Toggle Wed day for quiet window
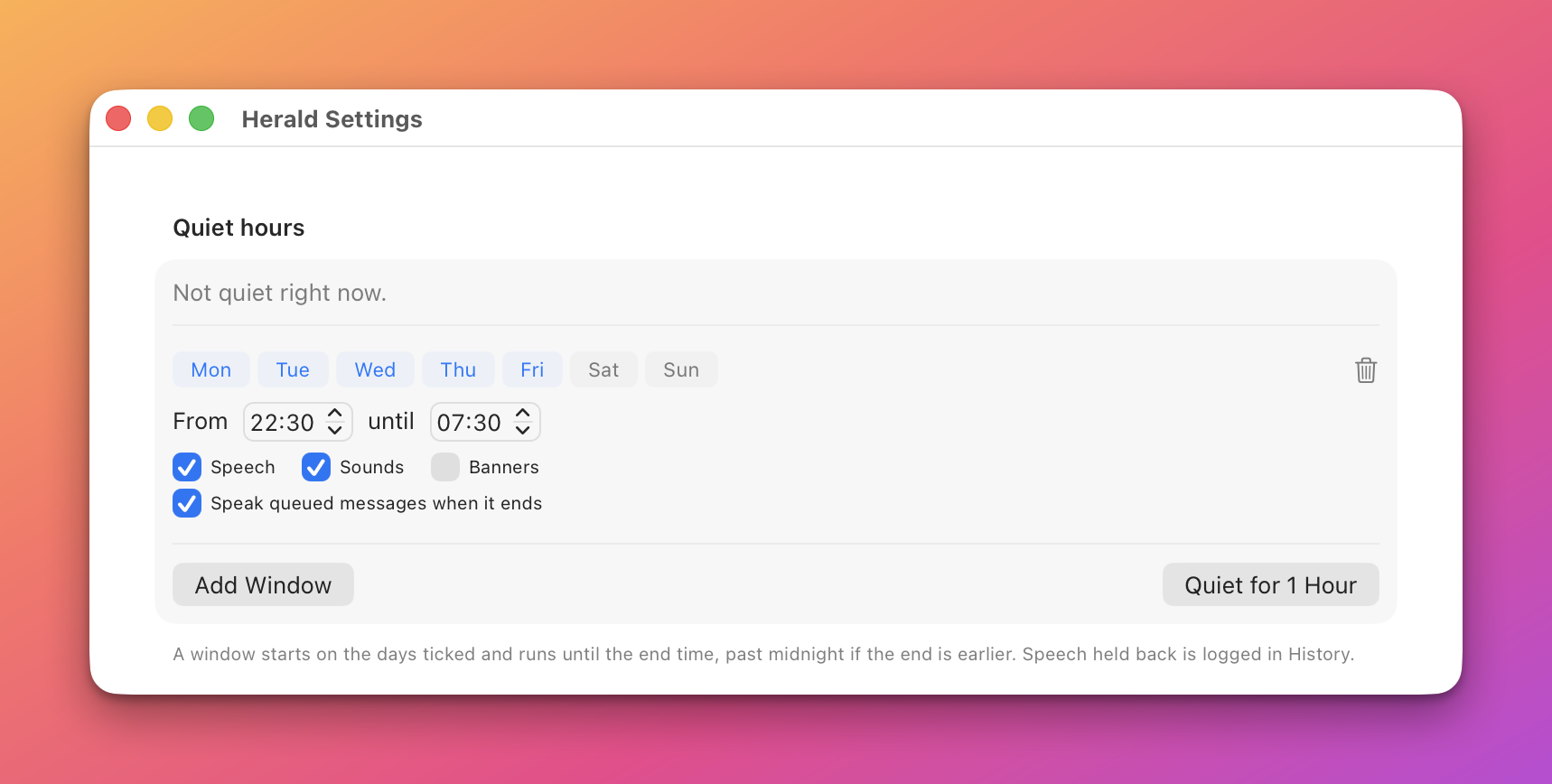The height and width of the screenshot is (784, 1552). 375,369
